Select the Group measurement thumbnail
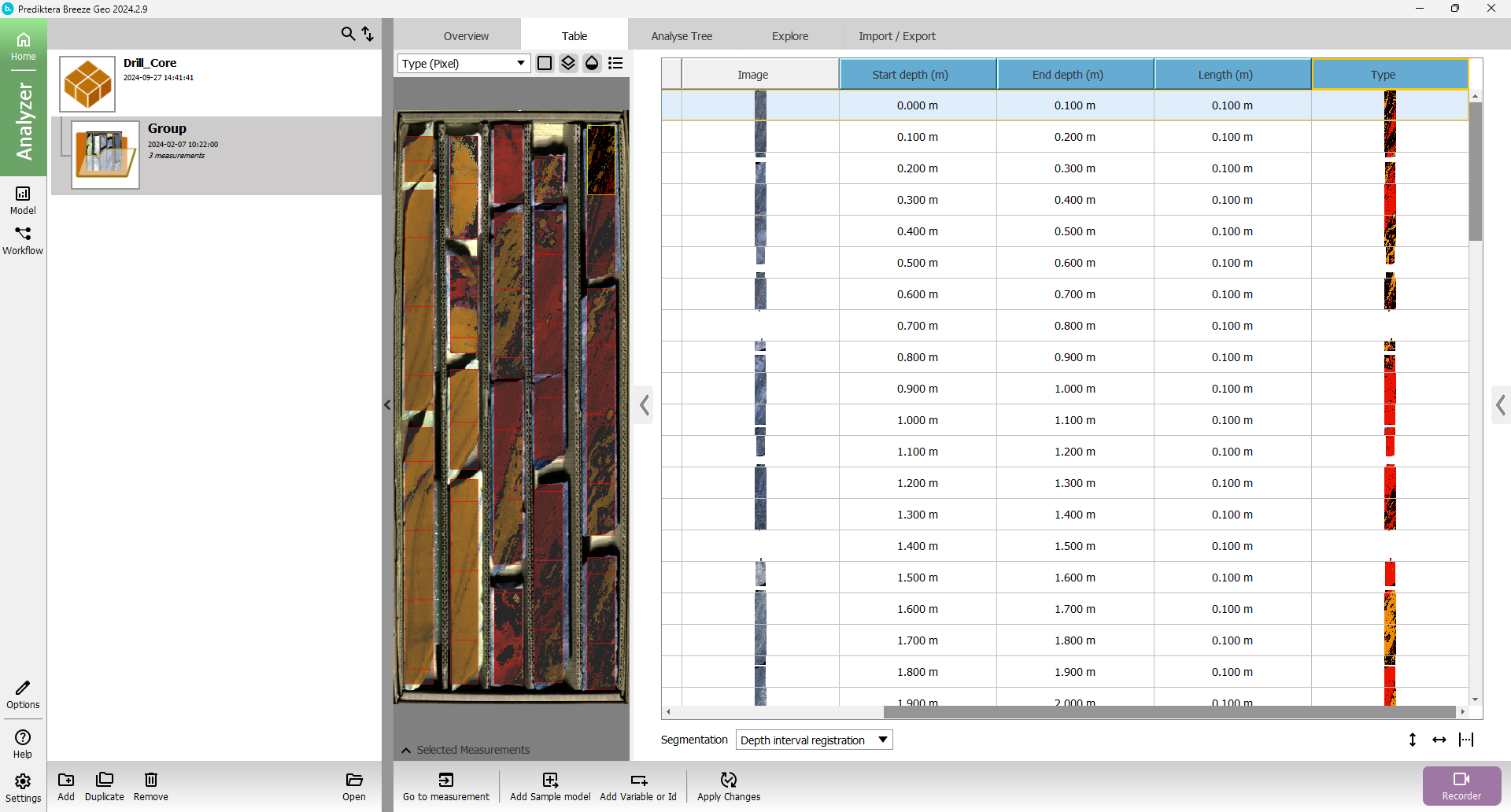This screenshot has height=812, width=1511. point(105,154)
